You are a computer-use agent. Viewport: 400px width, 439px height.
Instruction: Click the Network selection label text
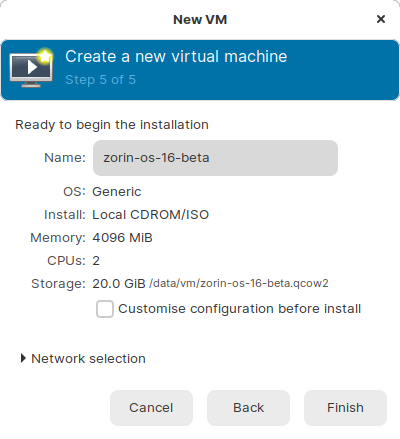88,359
